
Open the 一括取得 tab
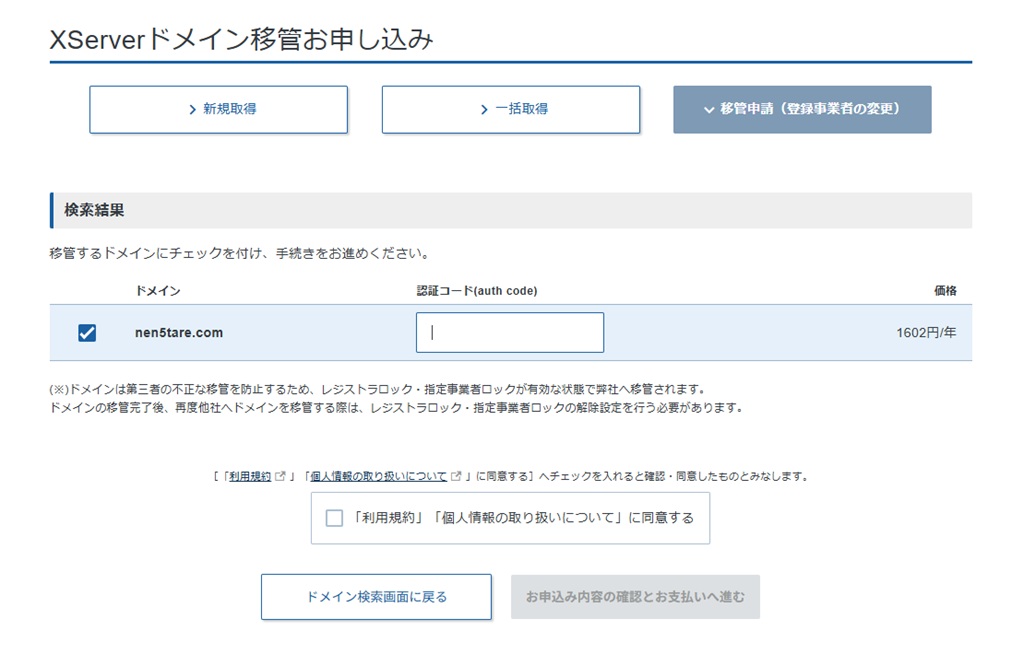coord(511,110)
